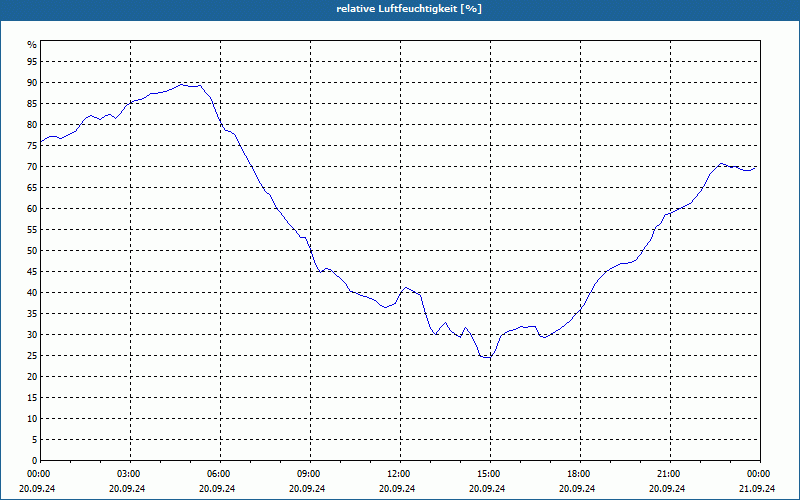Click the y-axis label 50
The height and width of the screenshot is (500, 800).
pos(32,251)
